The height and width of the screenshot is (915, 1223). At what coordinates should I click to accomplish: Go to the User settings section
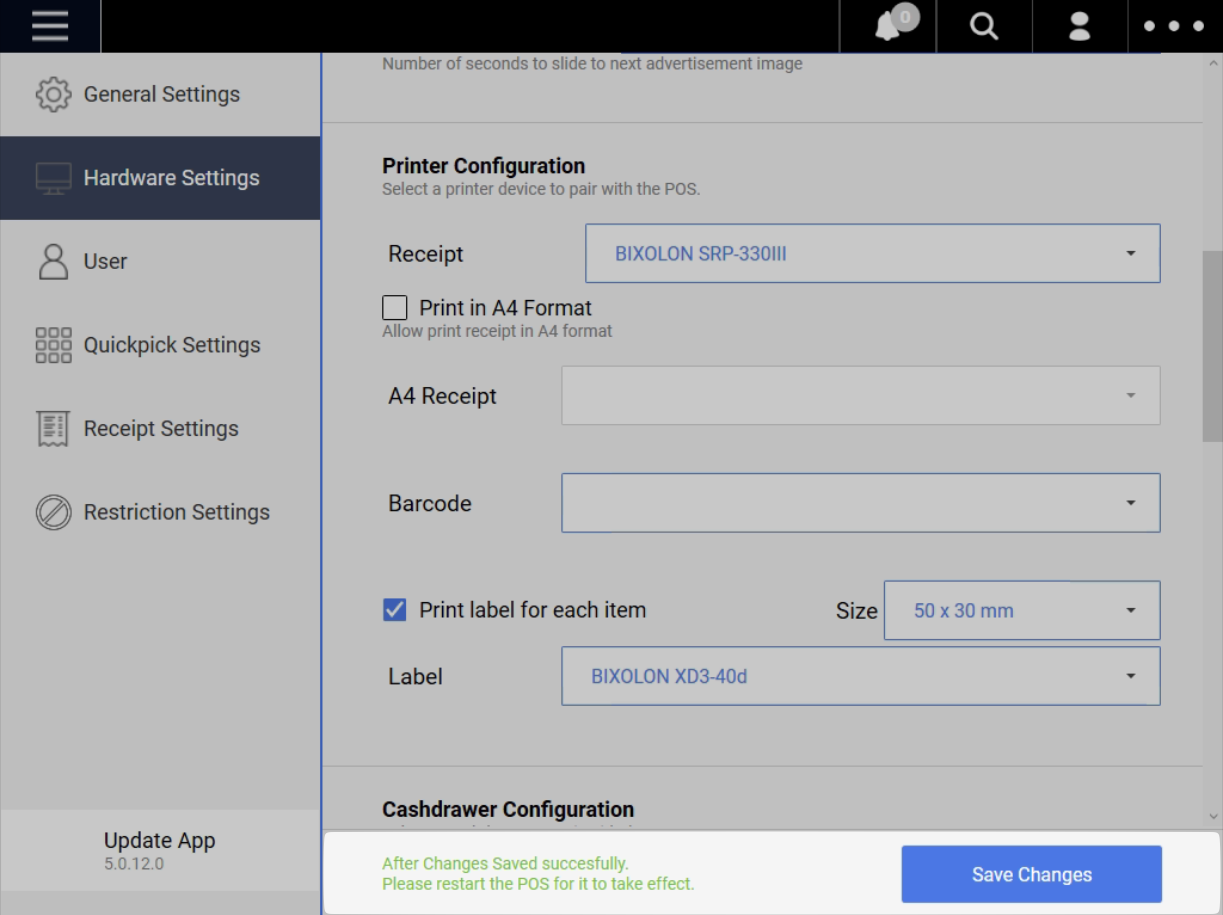105,261
